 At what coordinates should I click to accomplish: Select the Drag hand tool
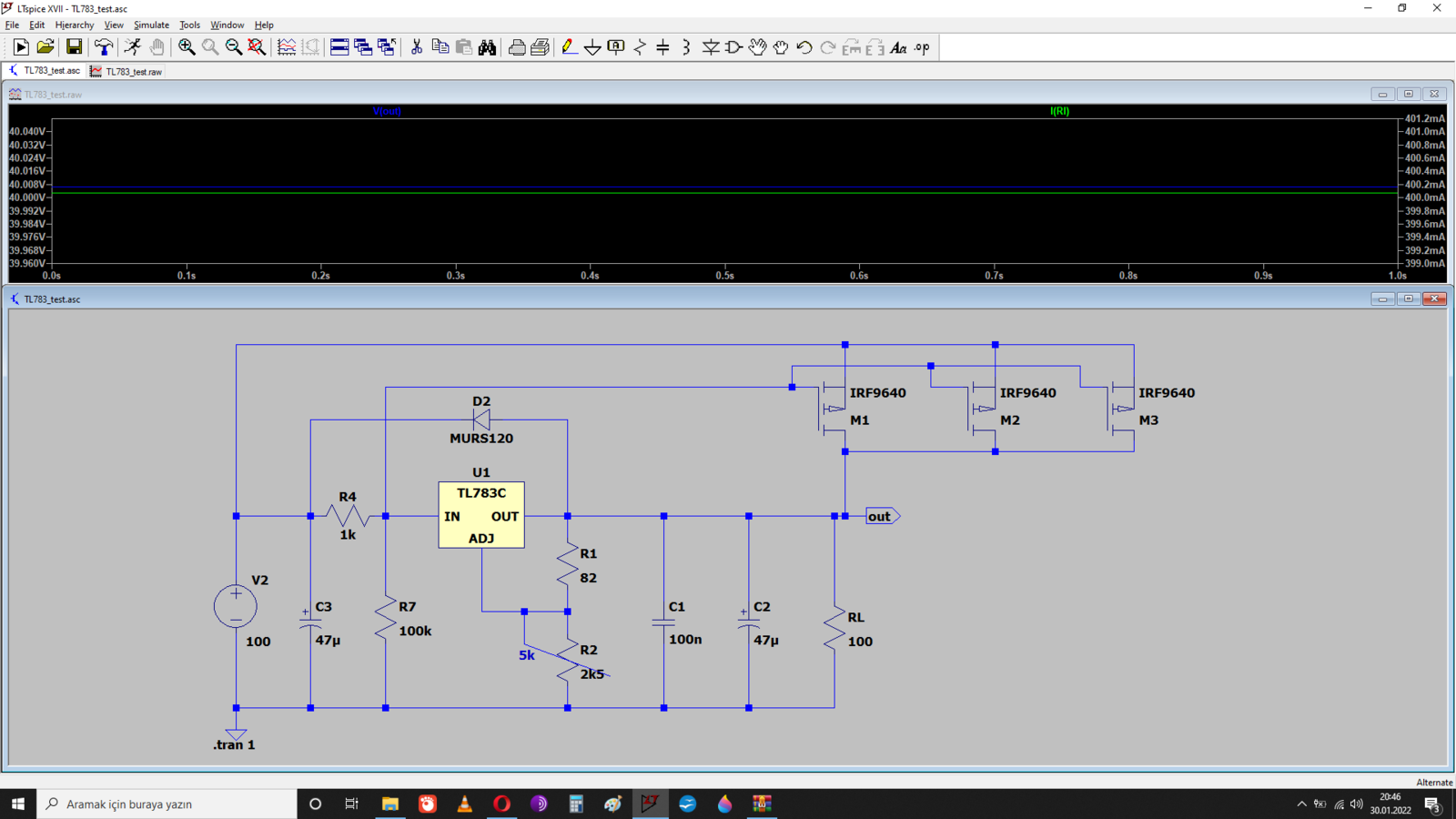781,47
